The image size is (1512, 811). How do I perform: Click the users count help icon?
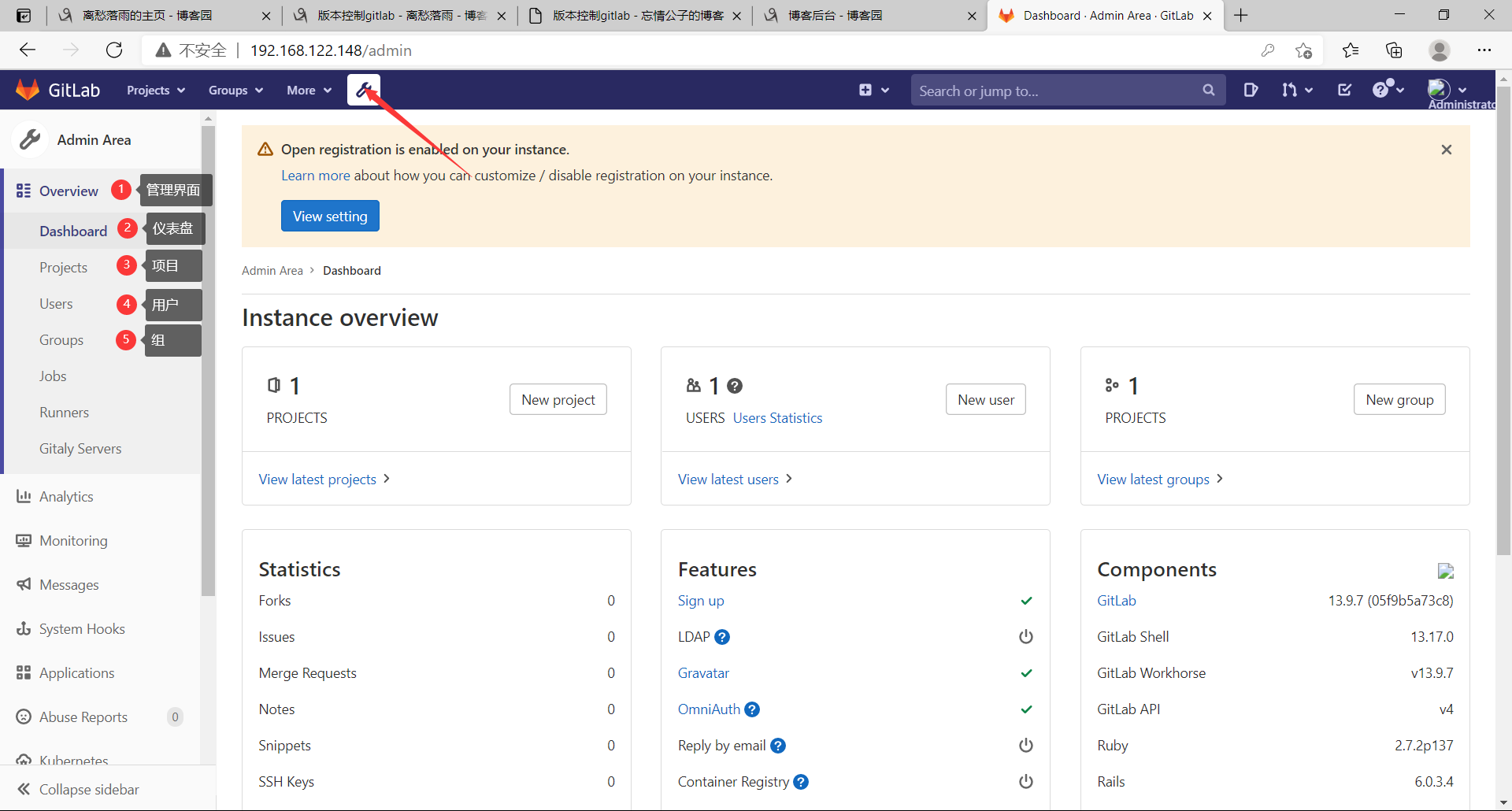[735, 386]
